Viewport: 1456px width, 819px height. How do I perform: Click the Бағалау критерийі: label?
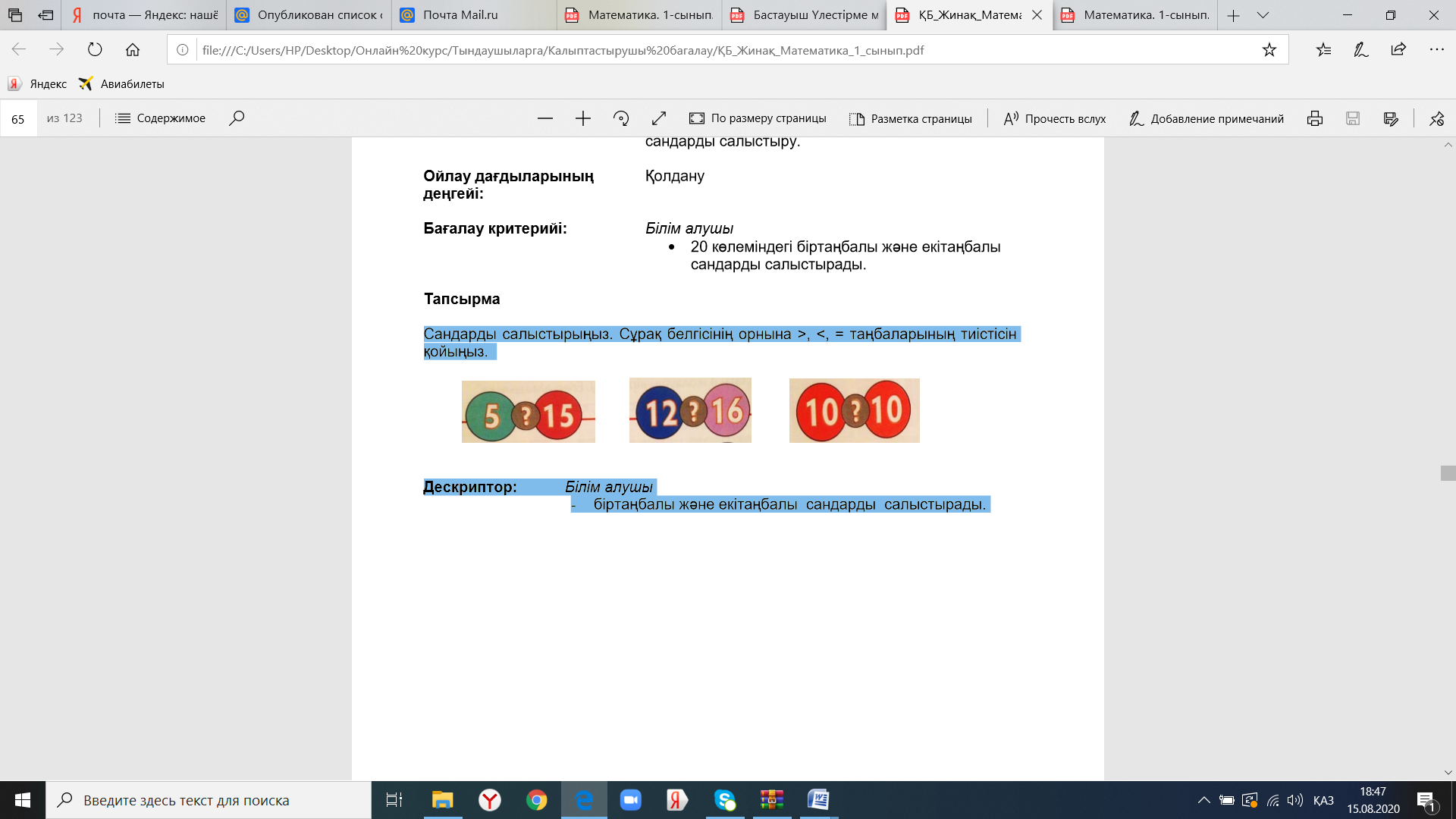click(x=495, y=228)
